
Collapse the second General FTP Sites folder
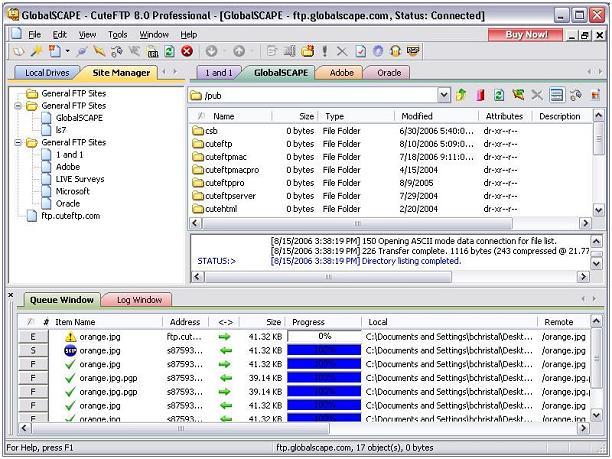(19, 105)
